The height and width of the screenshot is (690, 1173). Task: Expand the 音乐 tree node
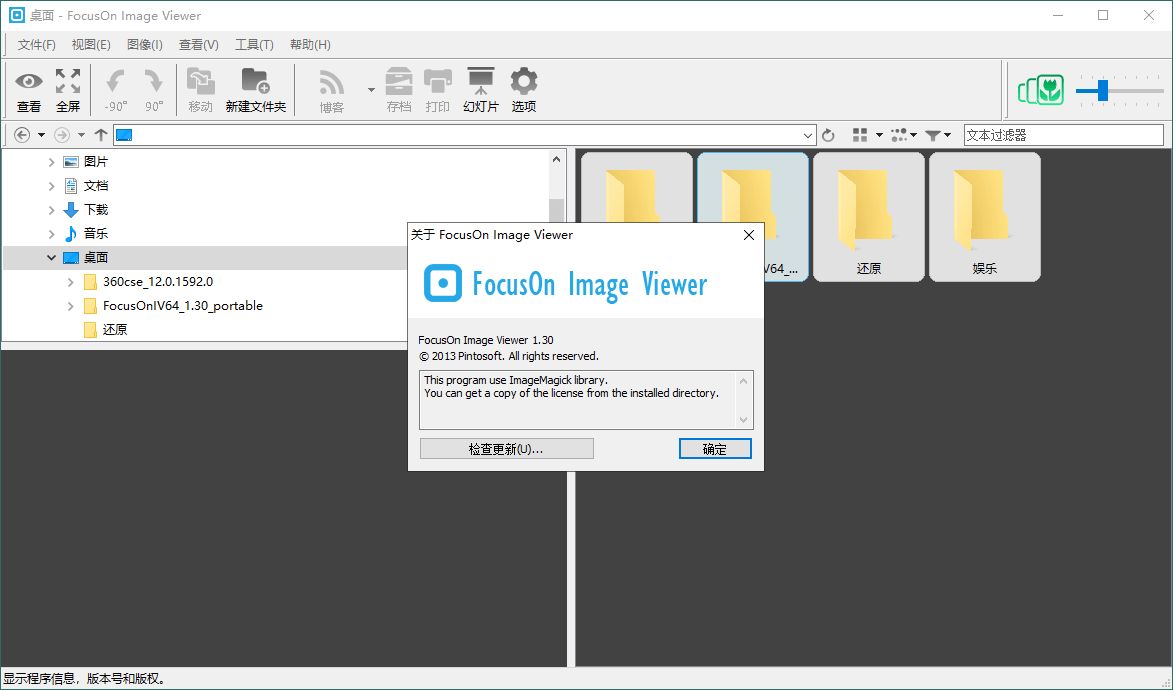click(x=51, y=233)
